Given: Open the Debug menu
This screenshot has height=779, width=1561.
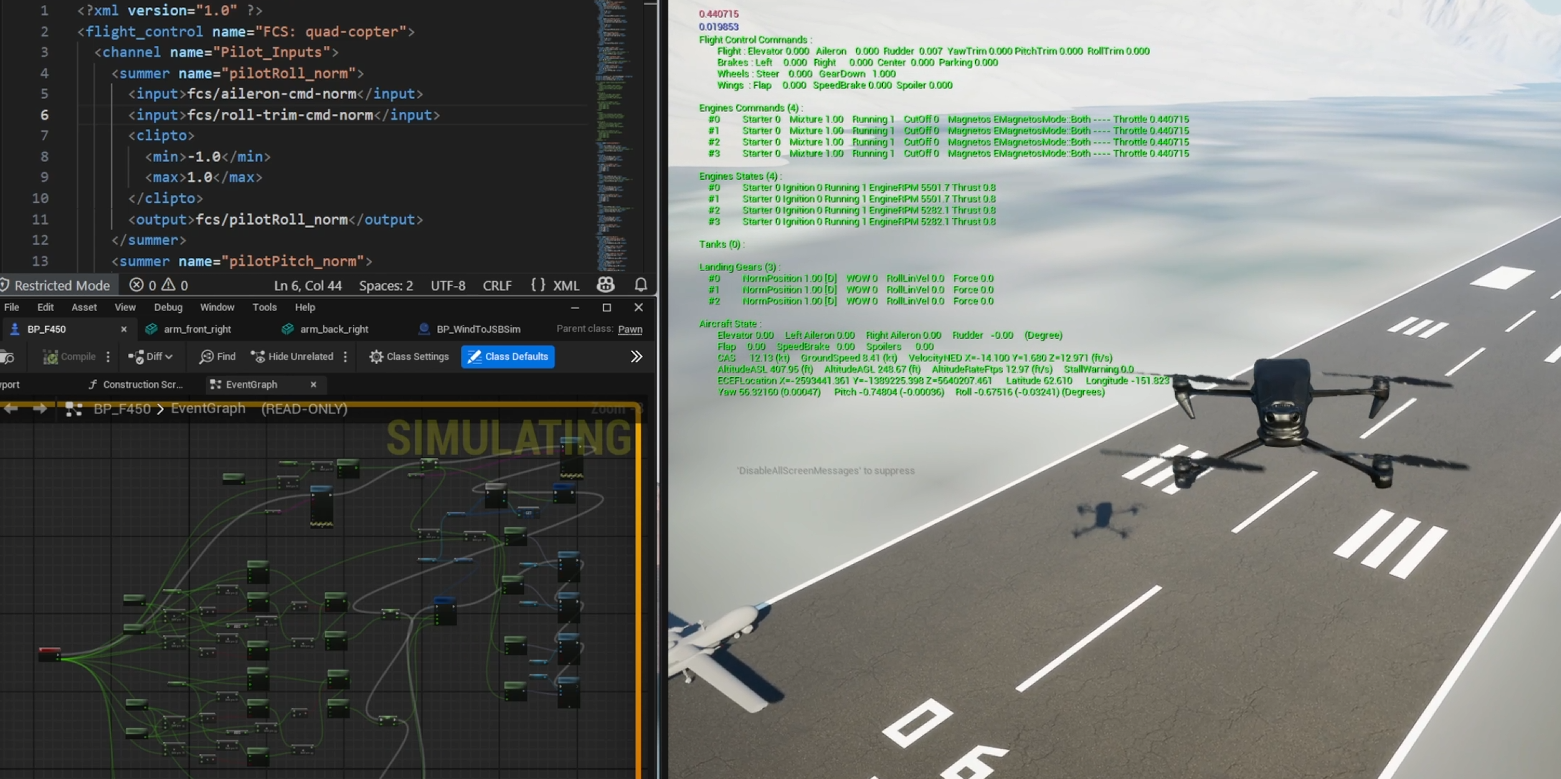Looking at the screenshot, I should click(x=168, y=307).
